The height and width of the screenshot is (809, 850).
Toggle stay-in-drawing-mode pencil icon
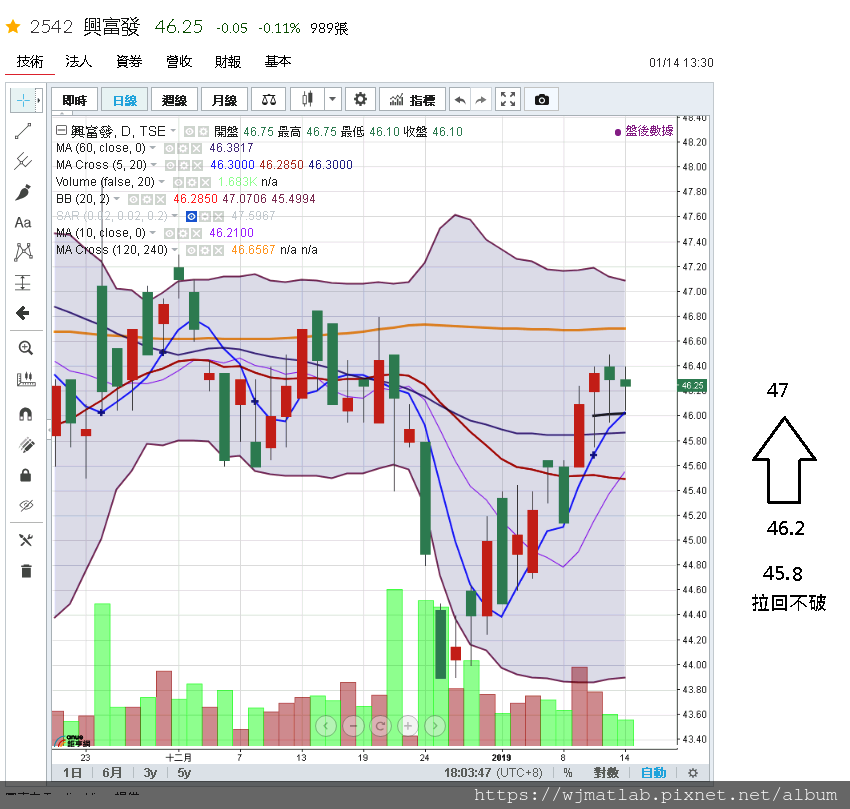click(x=25, y=445)
